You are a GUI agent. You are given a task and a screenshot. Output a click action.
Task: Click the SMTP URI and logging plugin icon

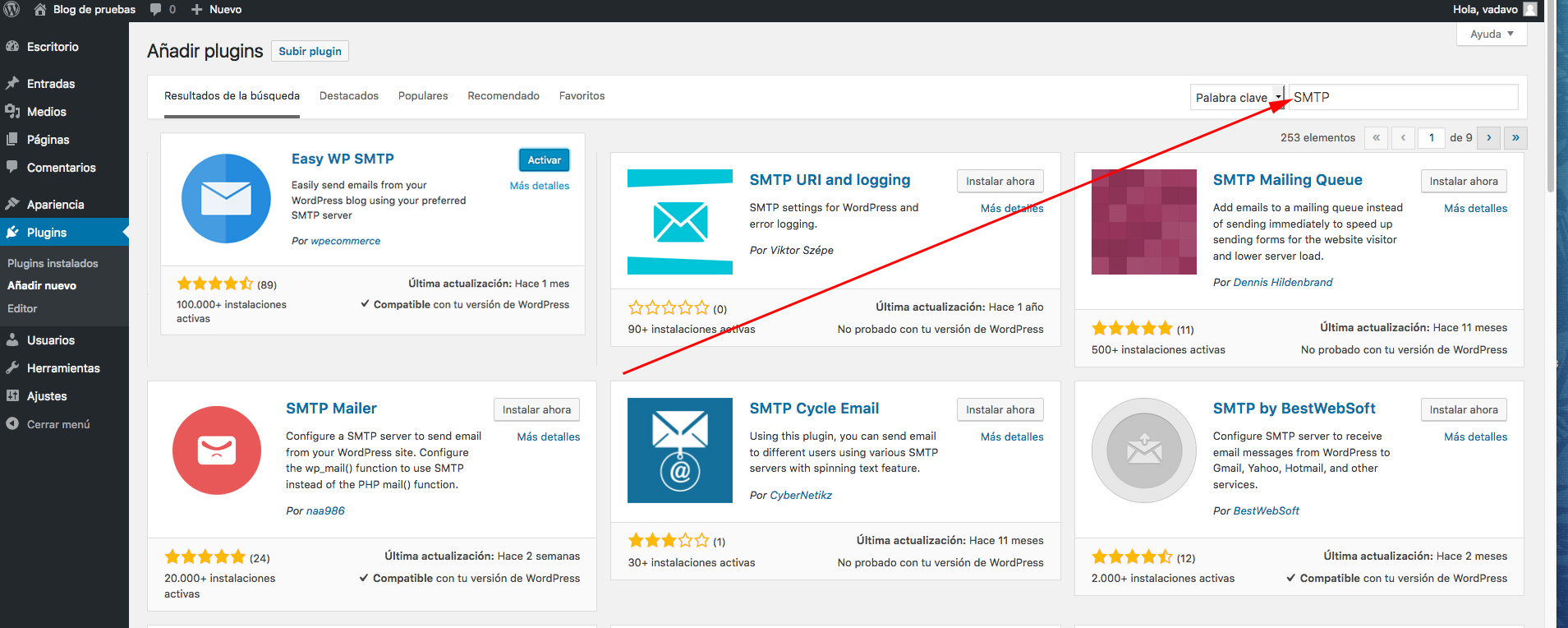(680, 222)
